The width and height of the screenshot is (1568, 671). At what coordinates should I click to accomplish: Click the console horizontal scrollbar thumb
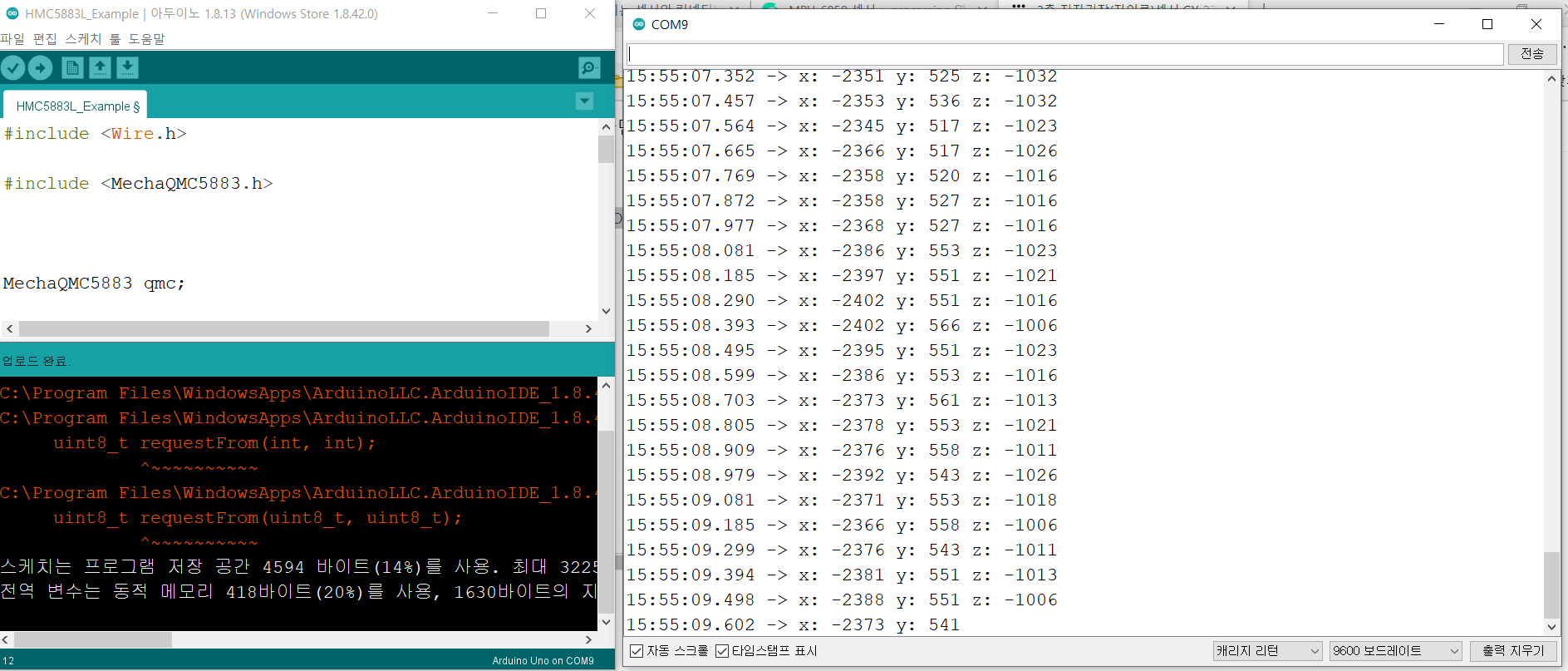[x=93, y=640]
